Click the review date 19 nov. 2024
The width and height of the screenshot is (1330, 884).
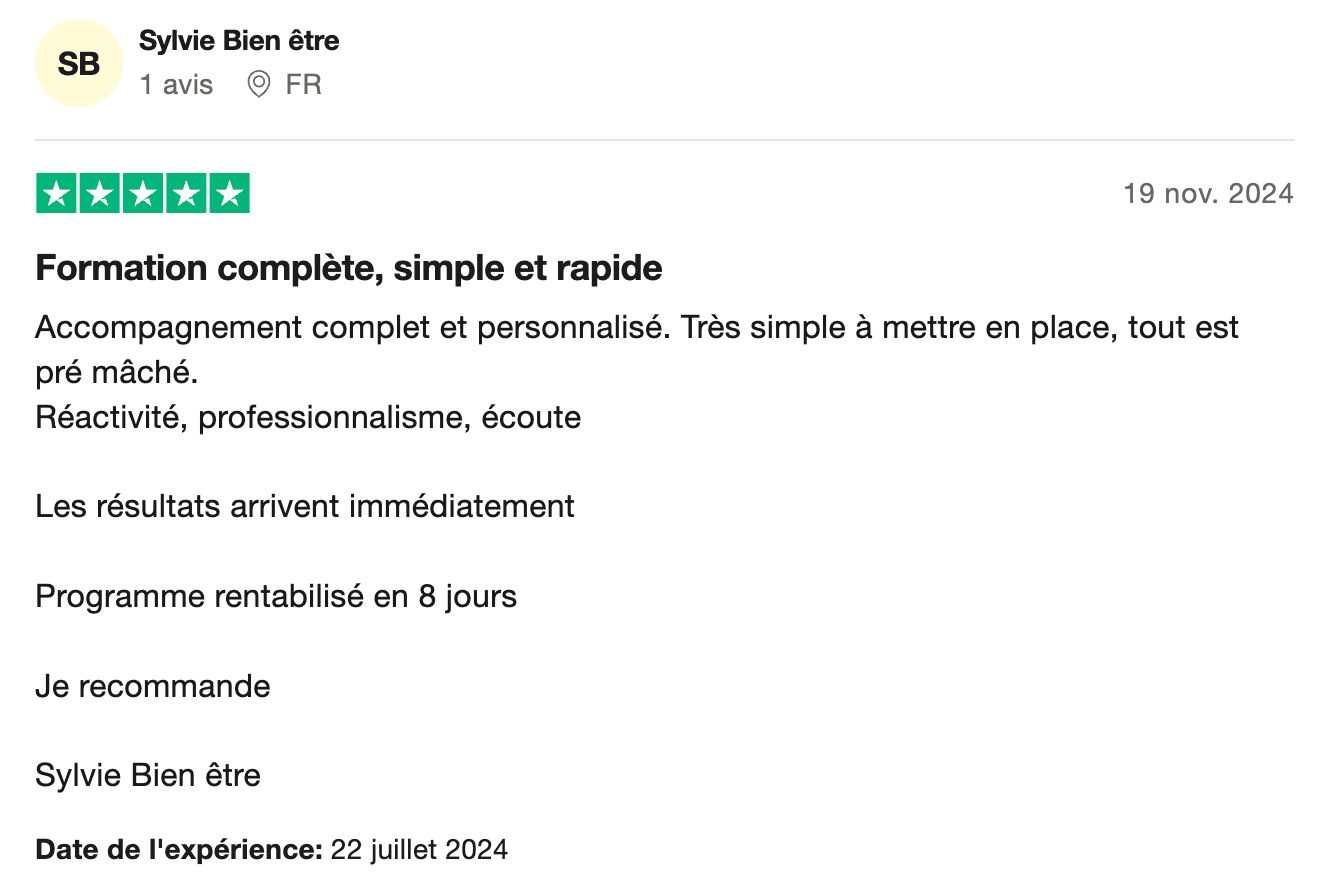1208,193
